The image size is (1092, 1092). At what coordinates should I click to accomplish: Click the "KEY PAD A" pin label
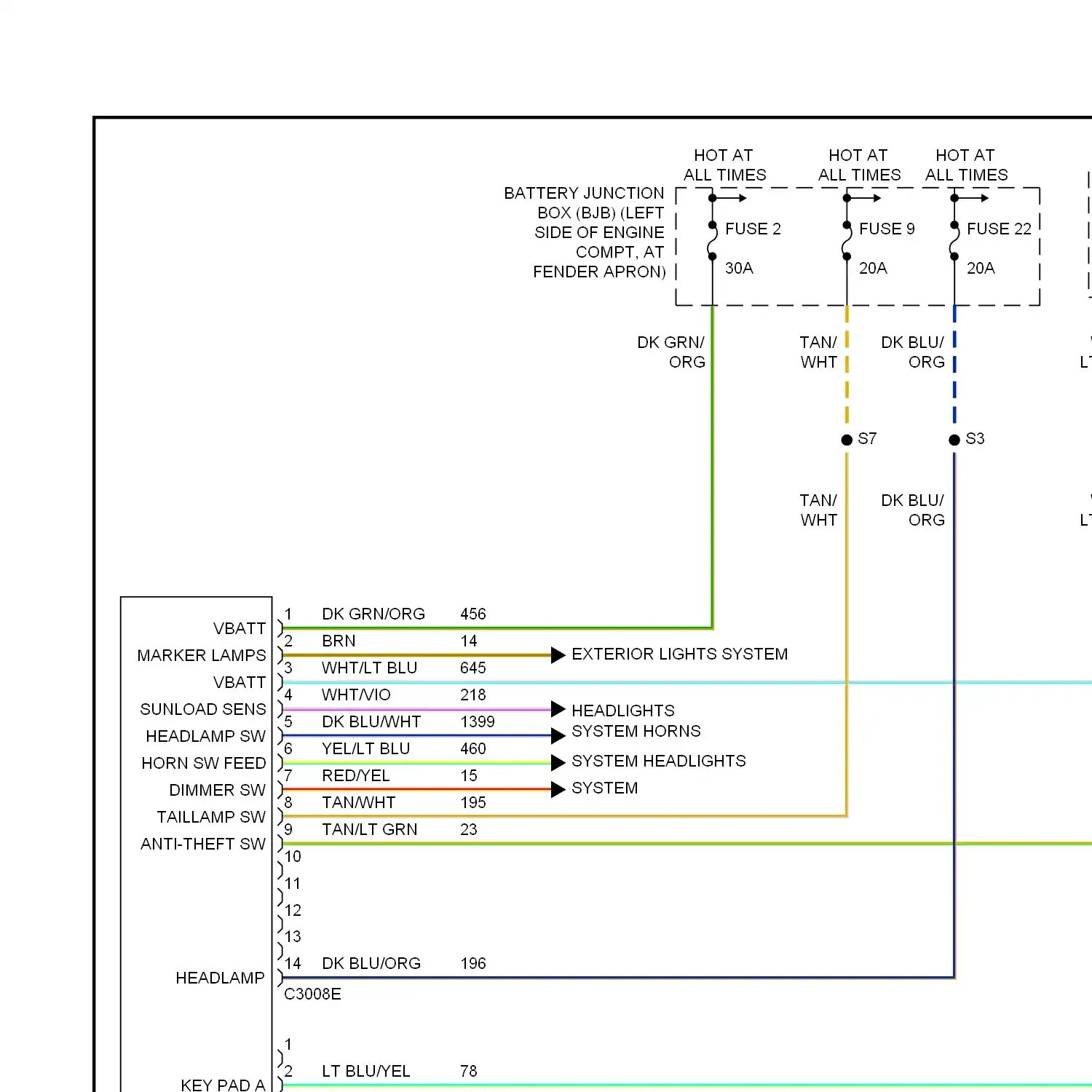pyautogui.click(x=223, y=1085)
